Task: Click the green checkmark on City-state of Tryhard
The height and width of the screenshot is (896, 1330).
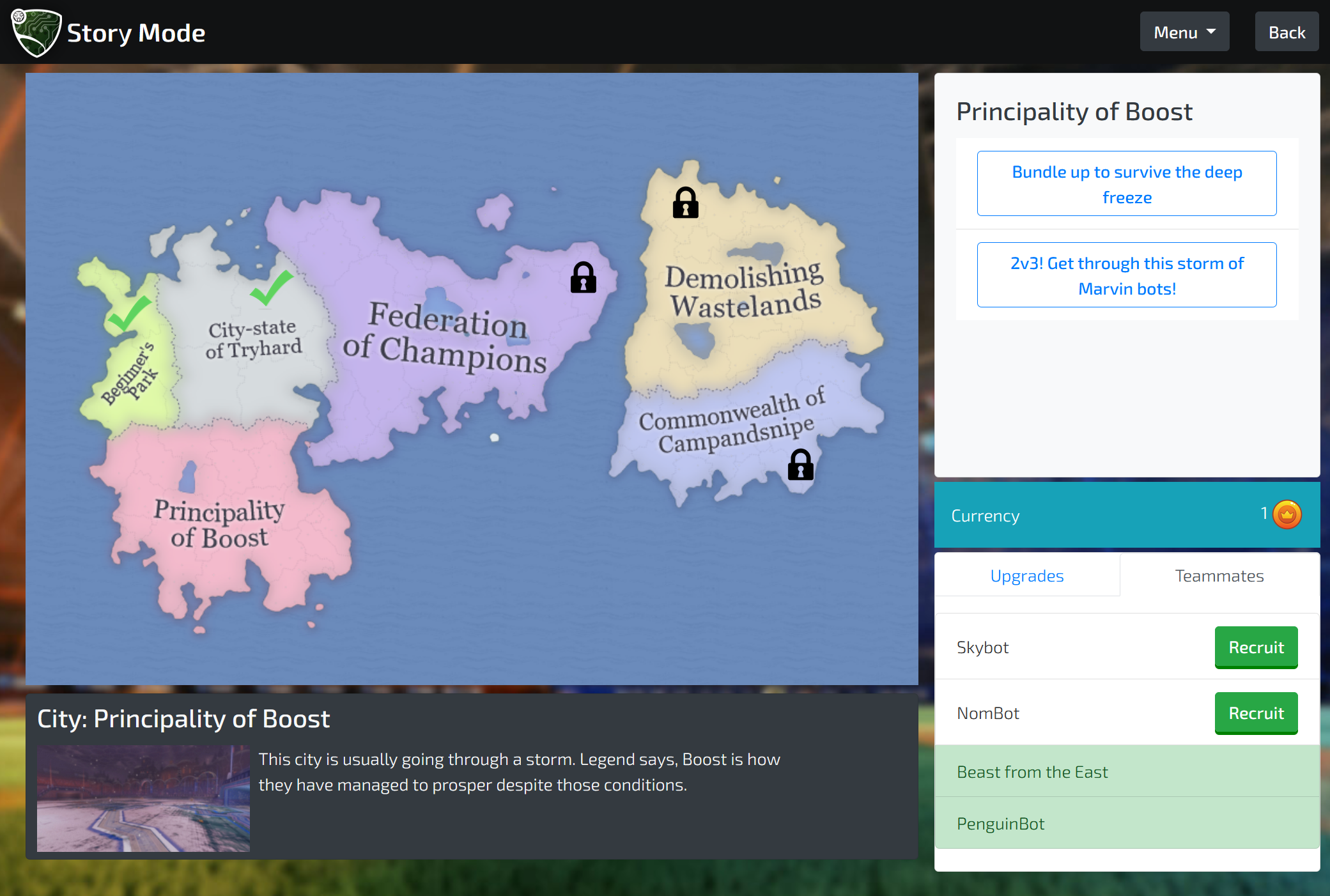Action: (272, 287)
